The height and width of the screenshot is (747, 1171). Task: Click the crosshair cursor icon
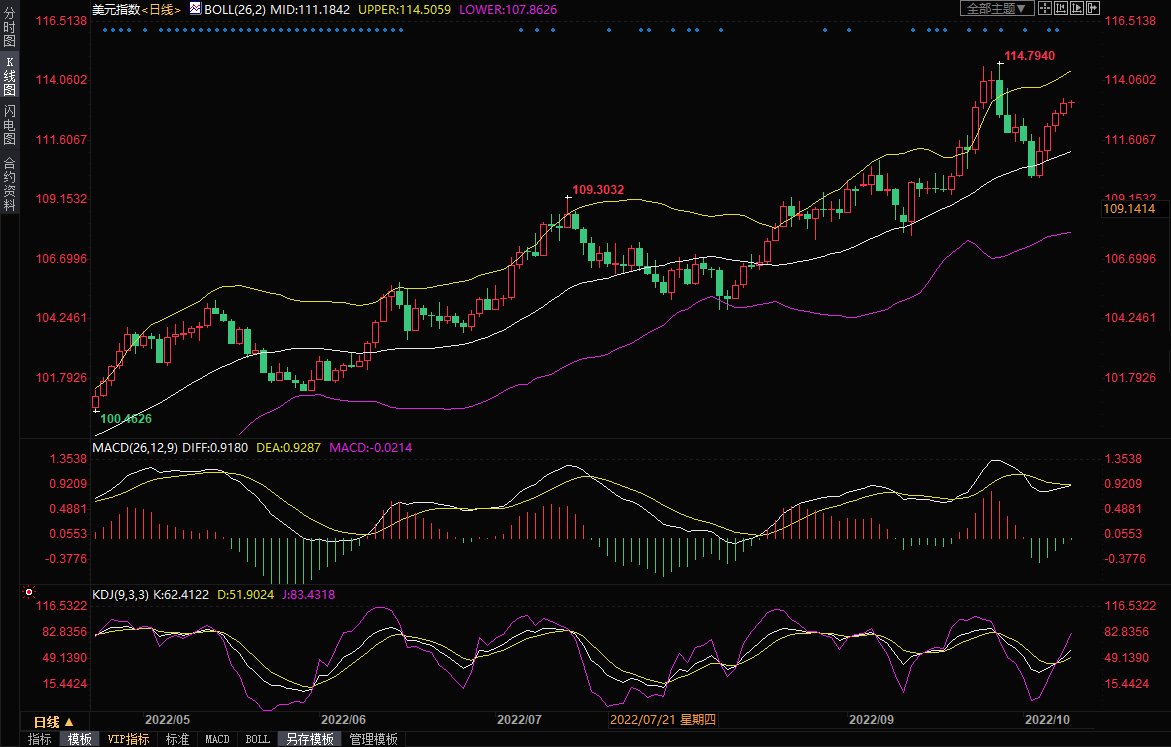point(1045,8)
